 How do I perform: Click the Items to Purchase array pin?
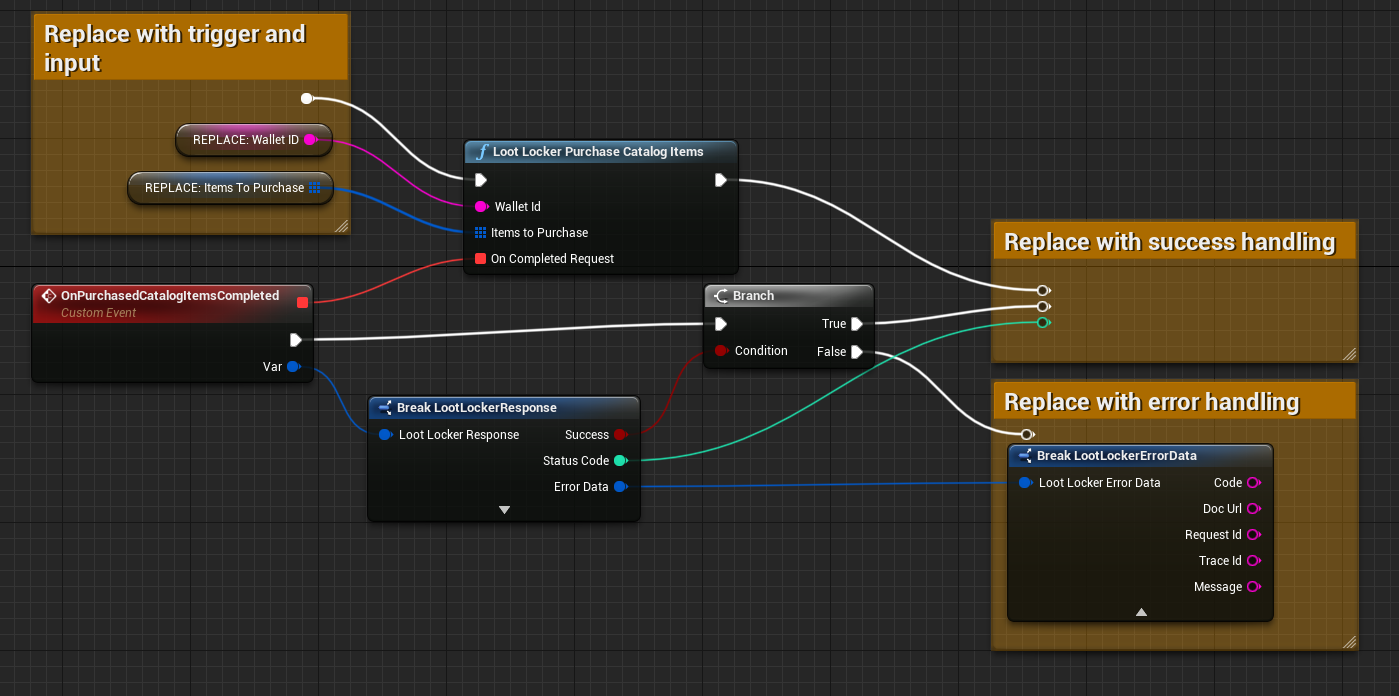pos(481,233)
